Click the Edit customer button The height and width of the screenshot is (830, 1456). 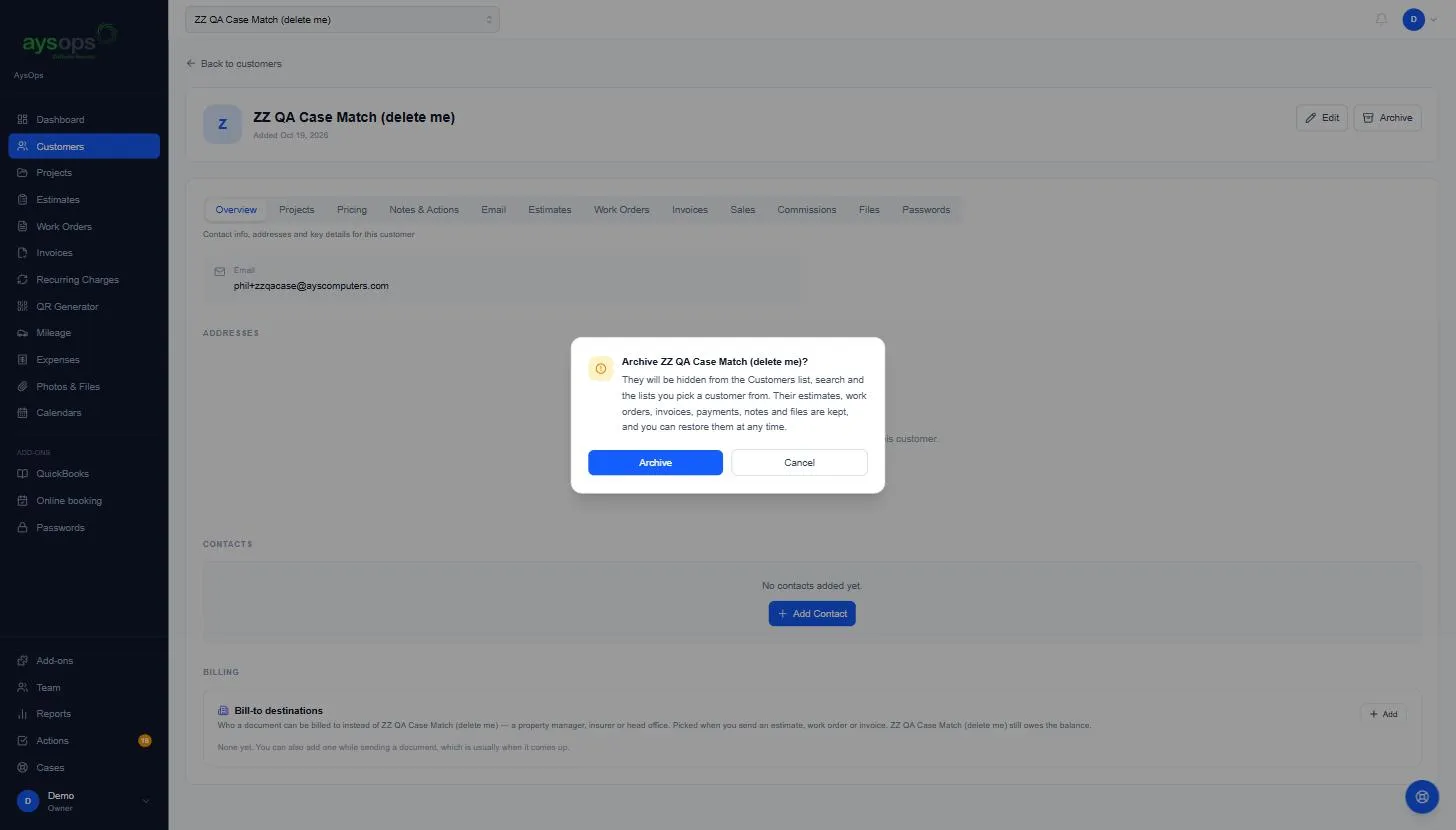pos(1322,118)
